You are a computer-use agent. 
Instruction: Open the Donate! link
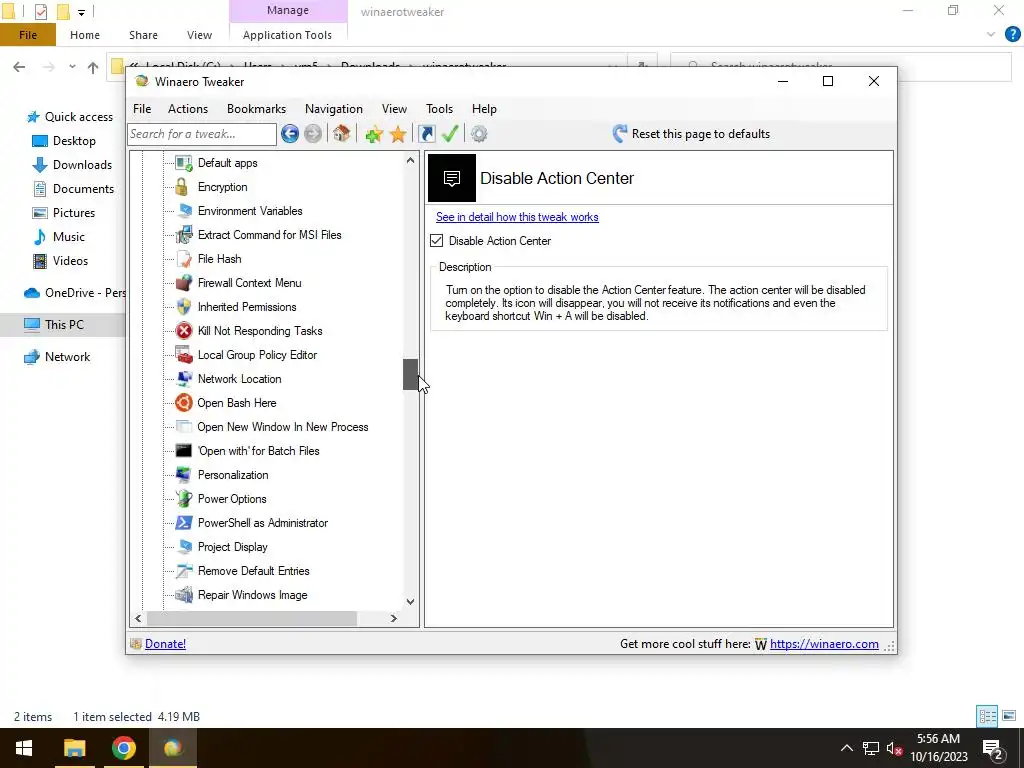[x=165, y=644]
